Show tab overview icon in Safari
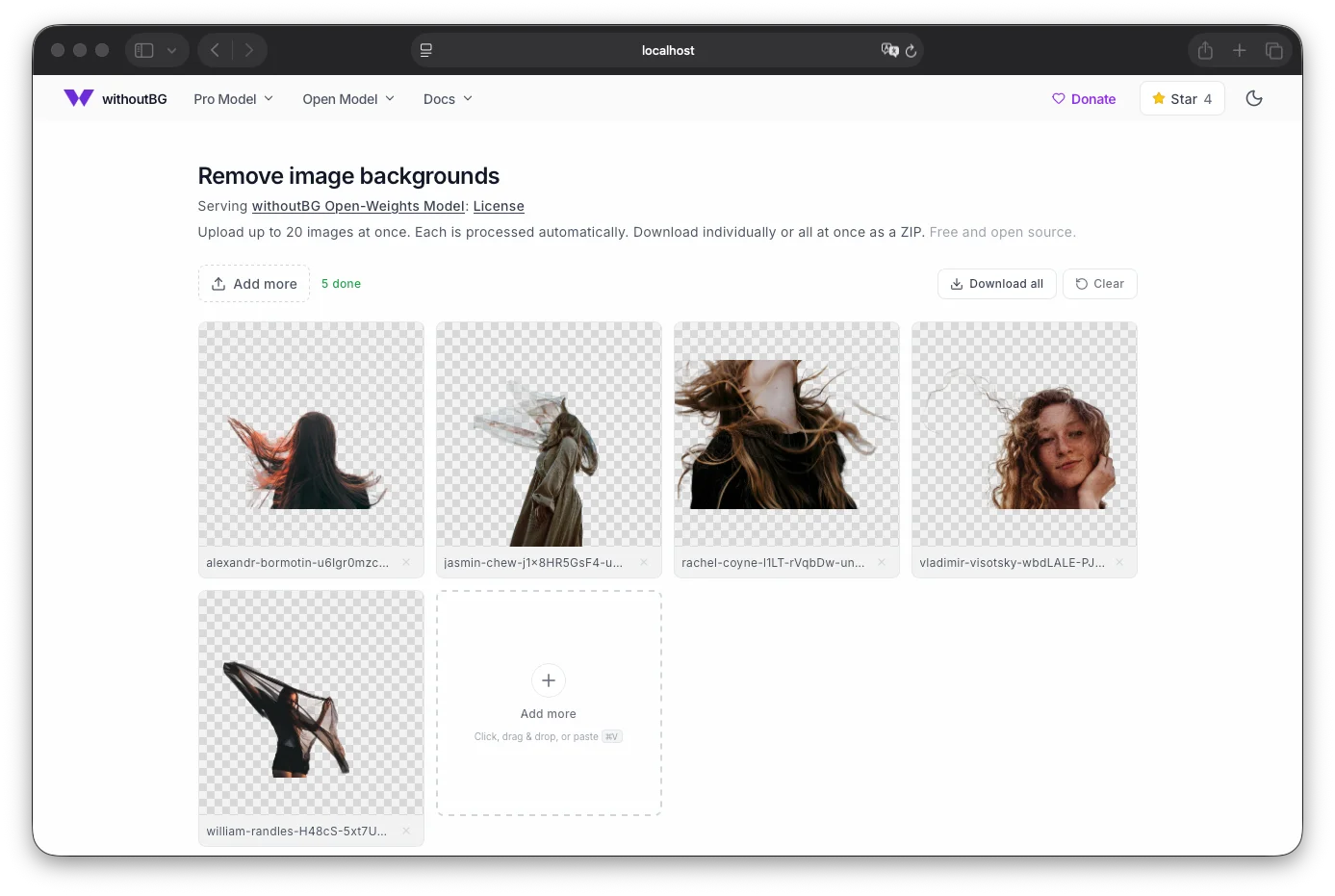 coord(1274,50)
